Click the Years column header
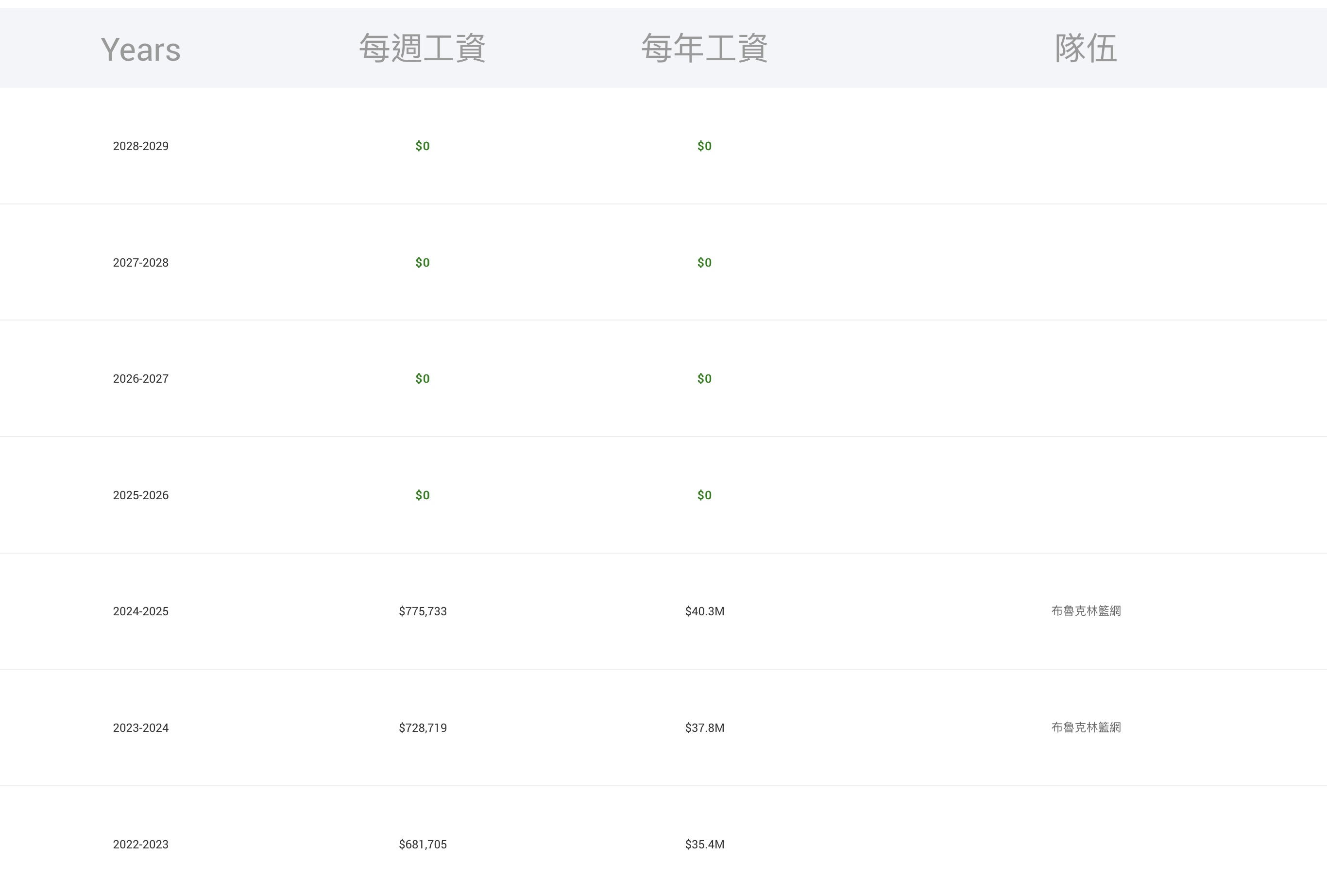Image resolution: width=1327 pixels, height=896 pixels. 140,49
